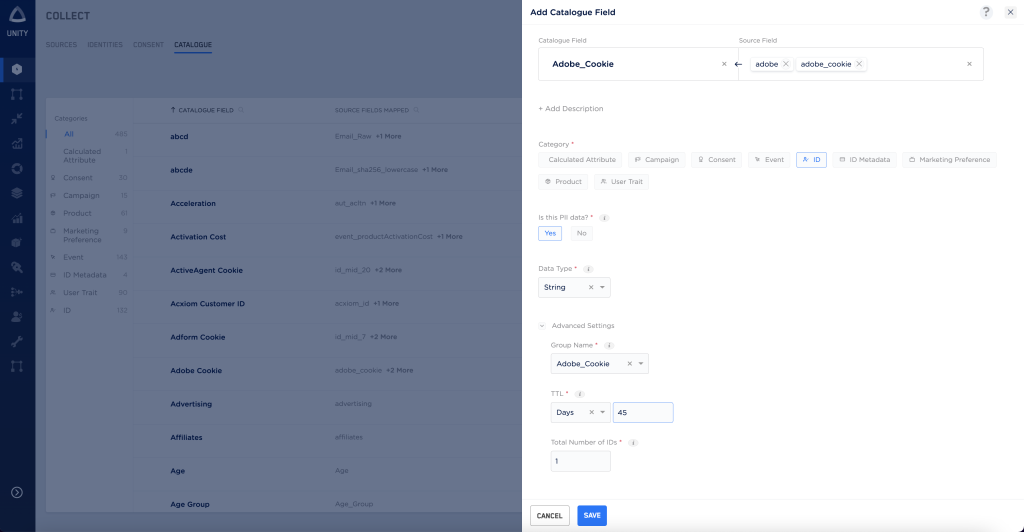The image size is (1024, 532).
Task: Choose the Event category chip
Action: click(x=769, y=159)
